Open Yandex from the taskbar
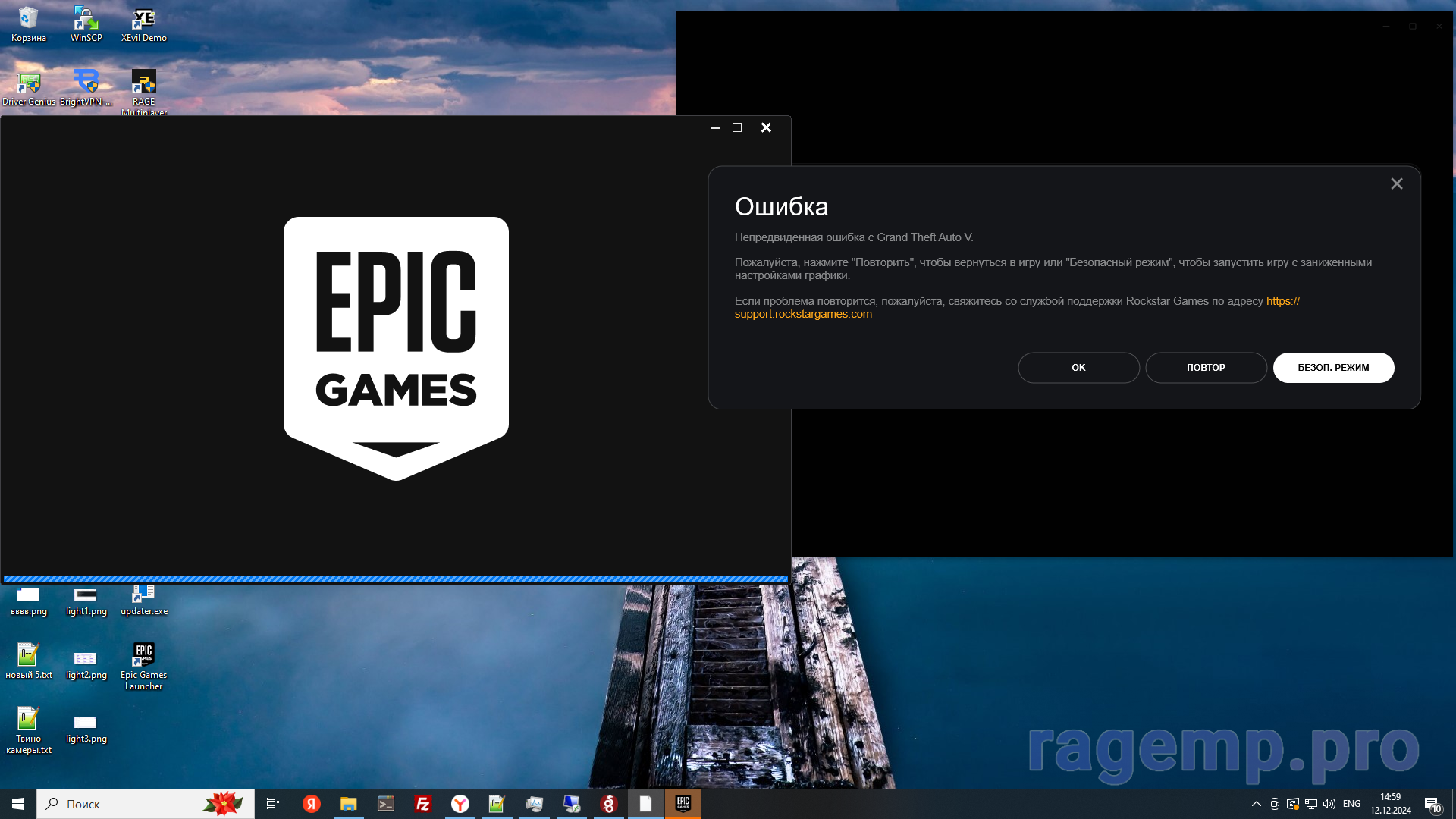Viewport: 1456px width, 819px height. 312,804
